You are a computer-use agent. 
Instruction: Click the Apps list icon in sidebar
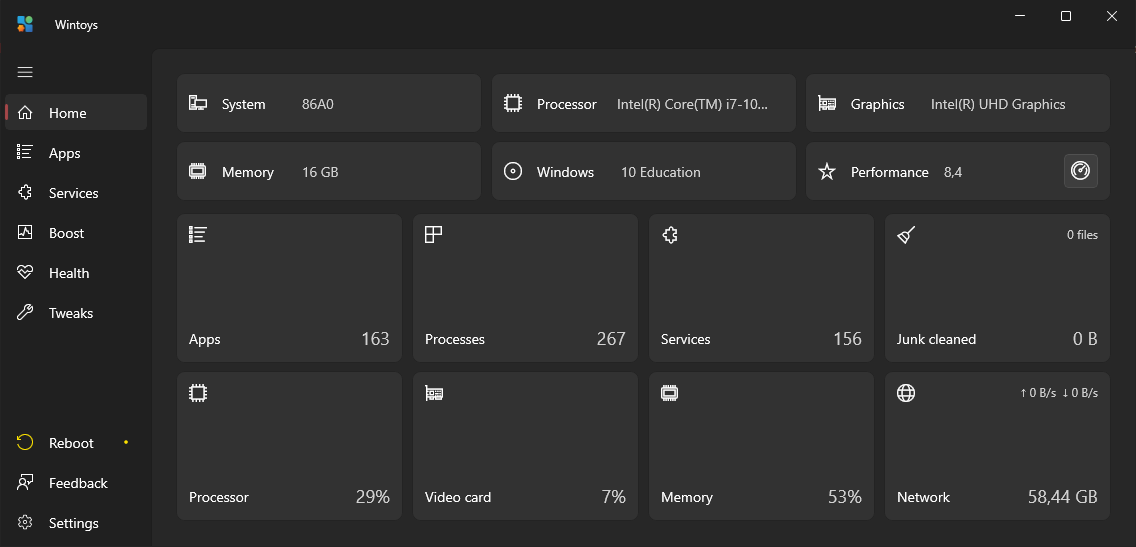click(x=25, y=153)
